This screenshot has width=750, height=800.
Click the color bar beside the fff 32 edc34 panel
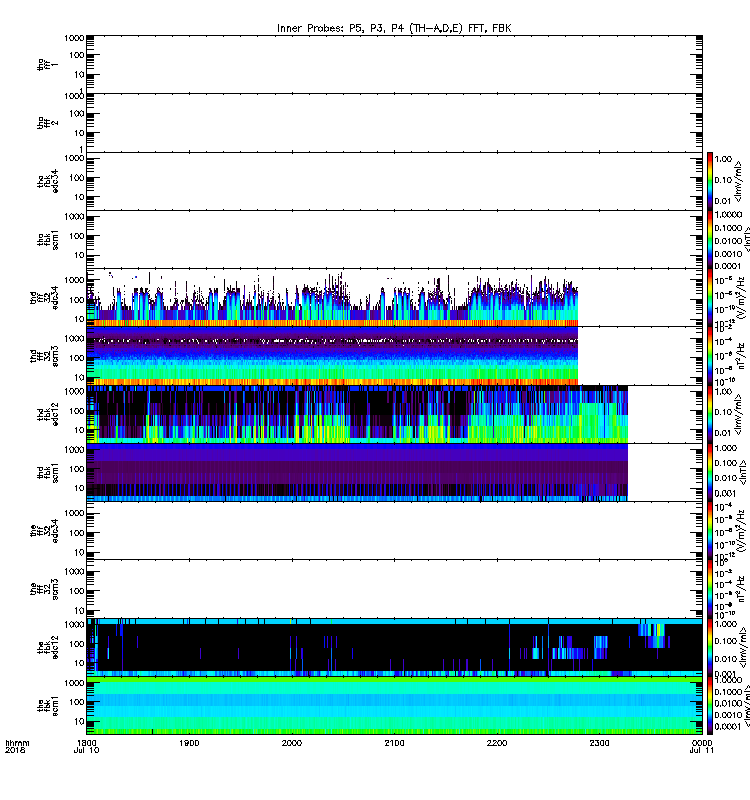click(x=710, y=530)
